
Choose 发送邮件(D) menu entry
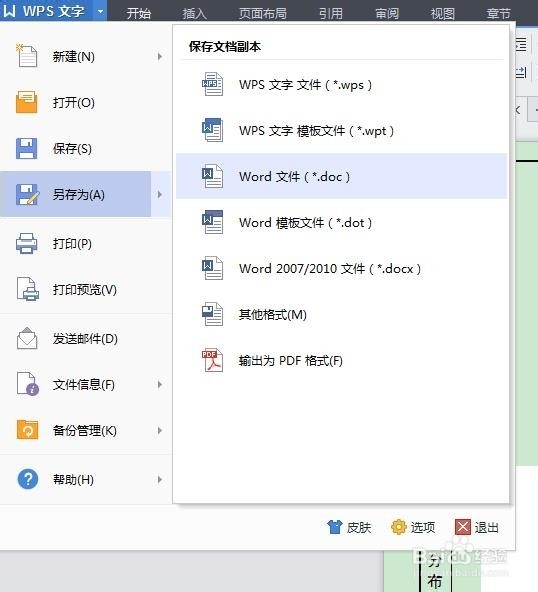coord(85,339)
